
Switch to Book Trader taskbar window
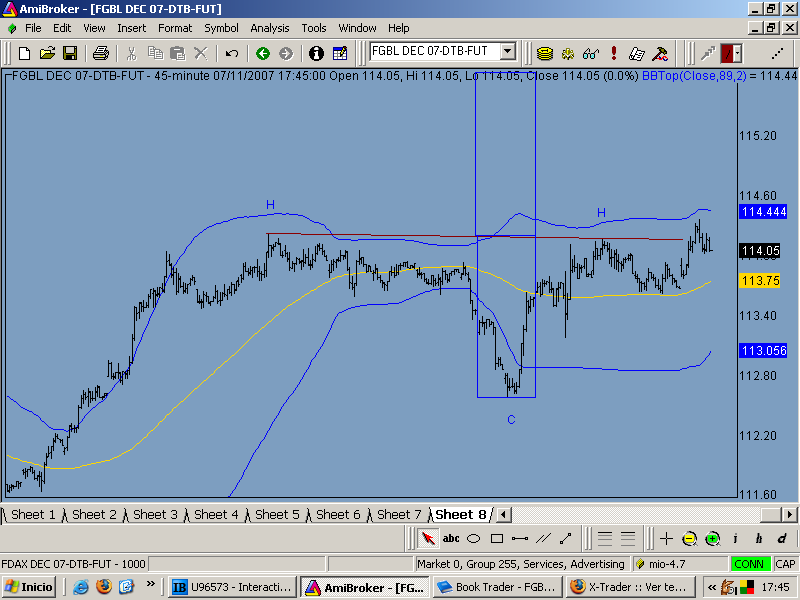click(x=497, y=587)
